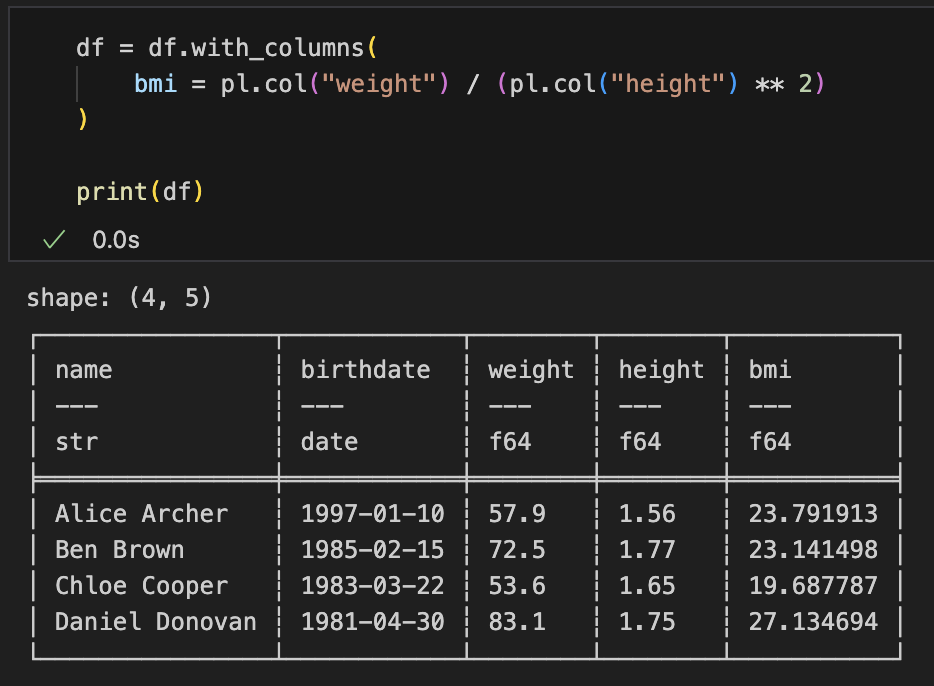Click the Daniel Donovan name cell
934x686 pixels.
coord(155,622)
